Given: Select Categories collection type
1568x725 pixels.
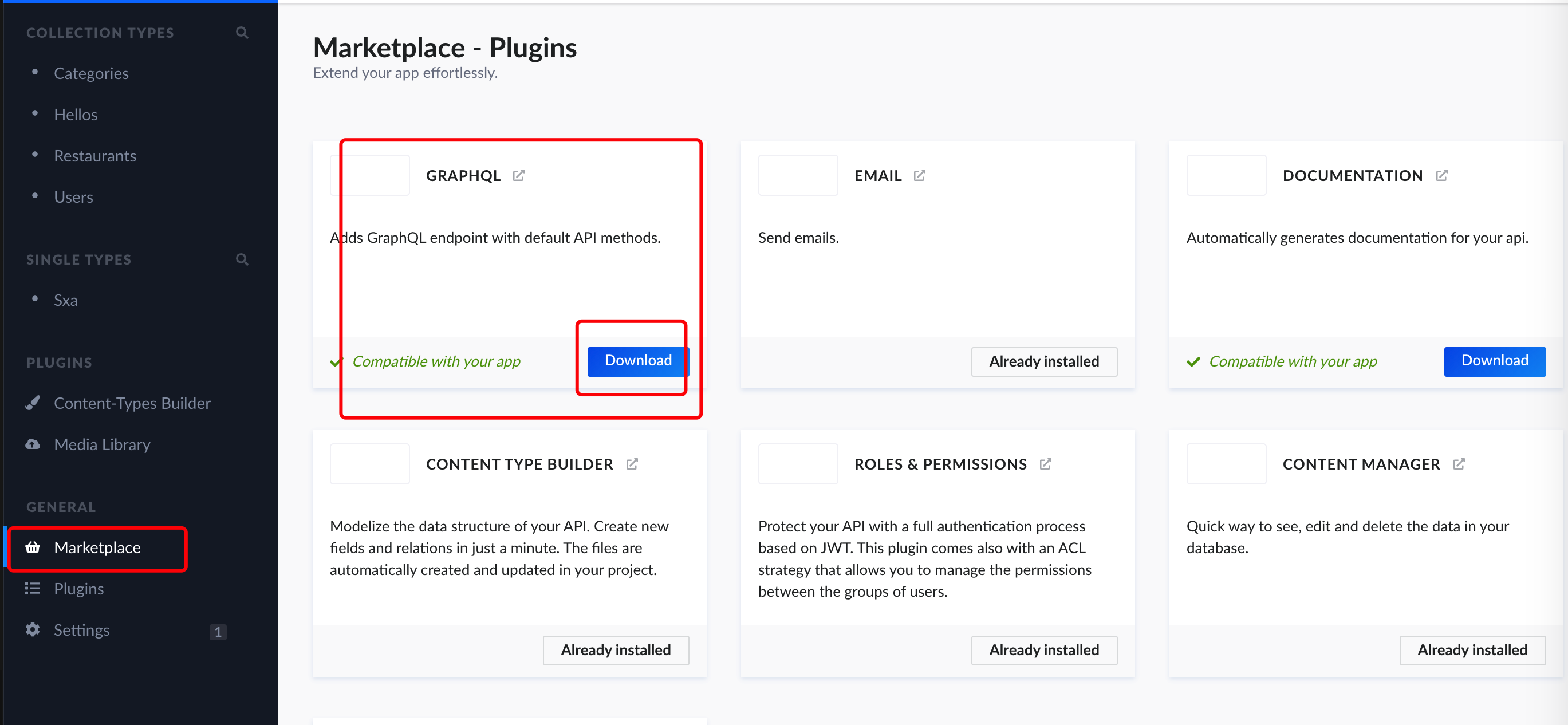Looking at the screenshot, I should (91, 73).
